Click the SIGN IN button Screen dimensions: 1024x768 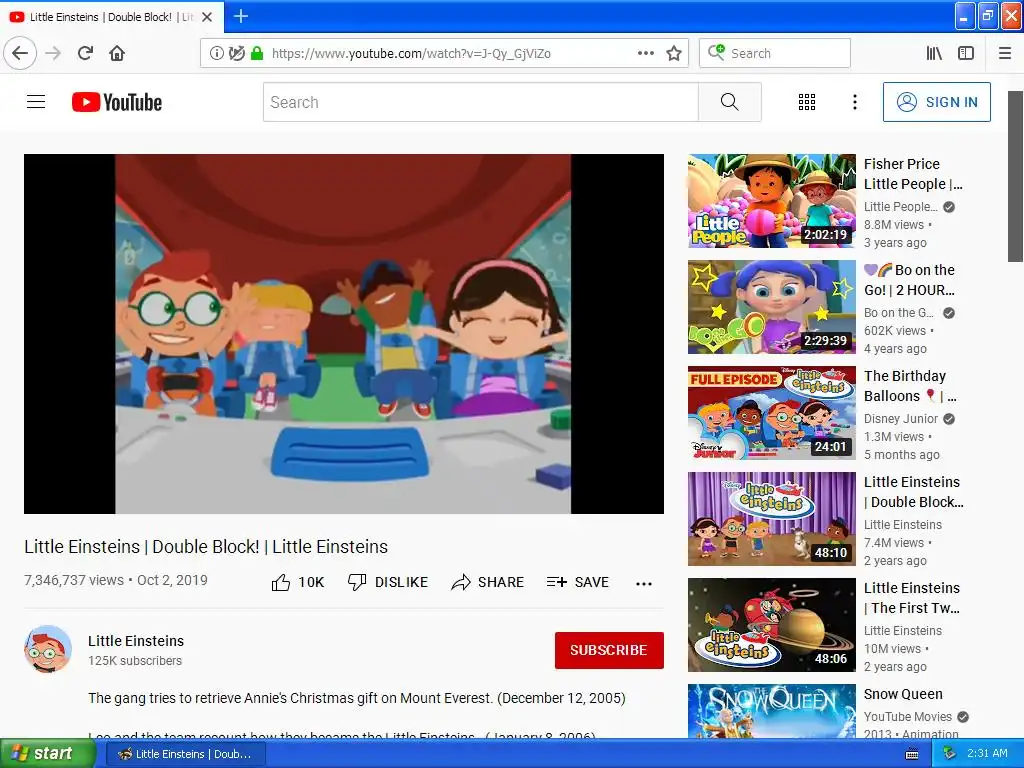[936, 102]
